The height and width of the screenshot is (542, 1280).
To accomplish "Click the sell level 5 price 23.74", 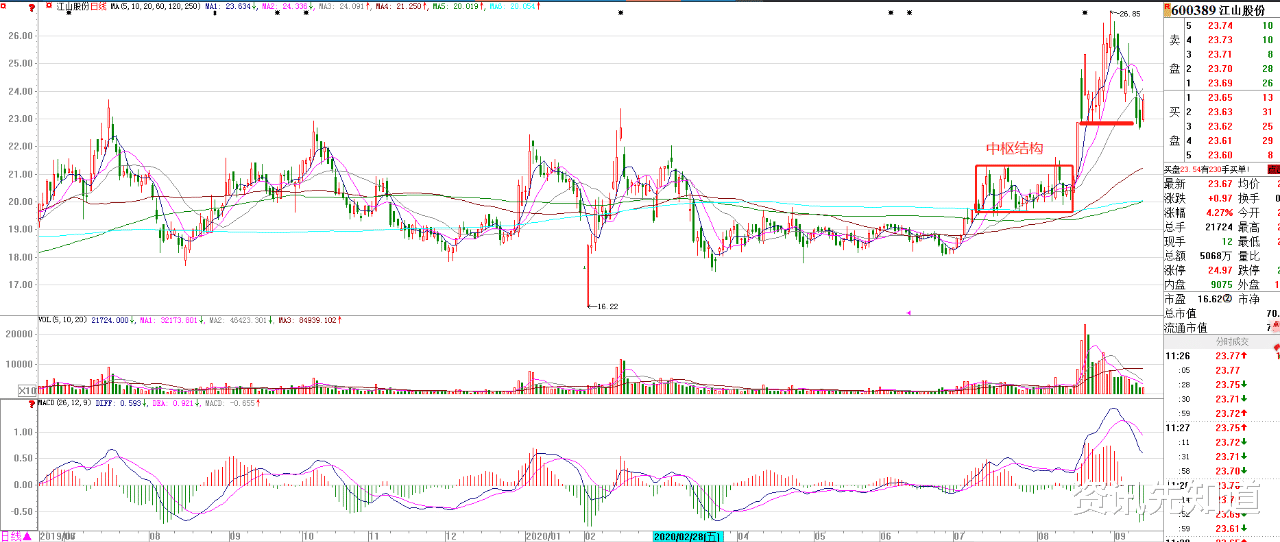I will [x=1220, y=26].
